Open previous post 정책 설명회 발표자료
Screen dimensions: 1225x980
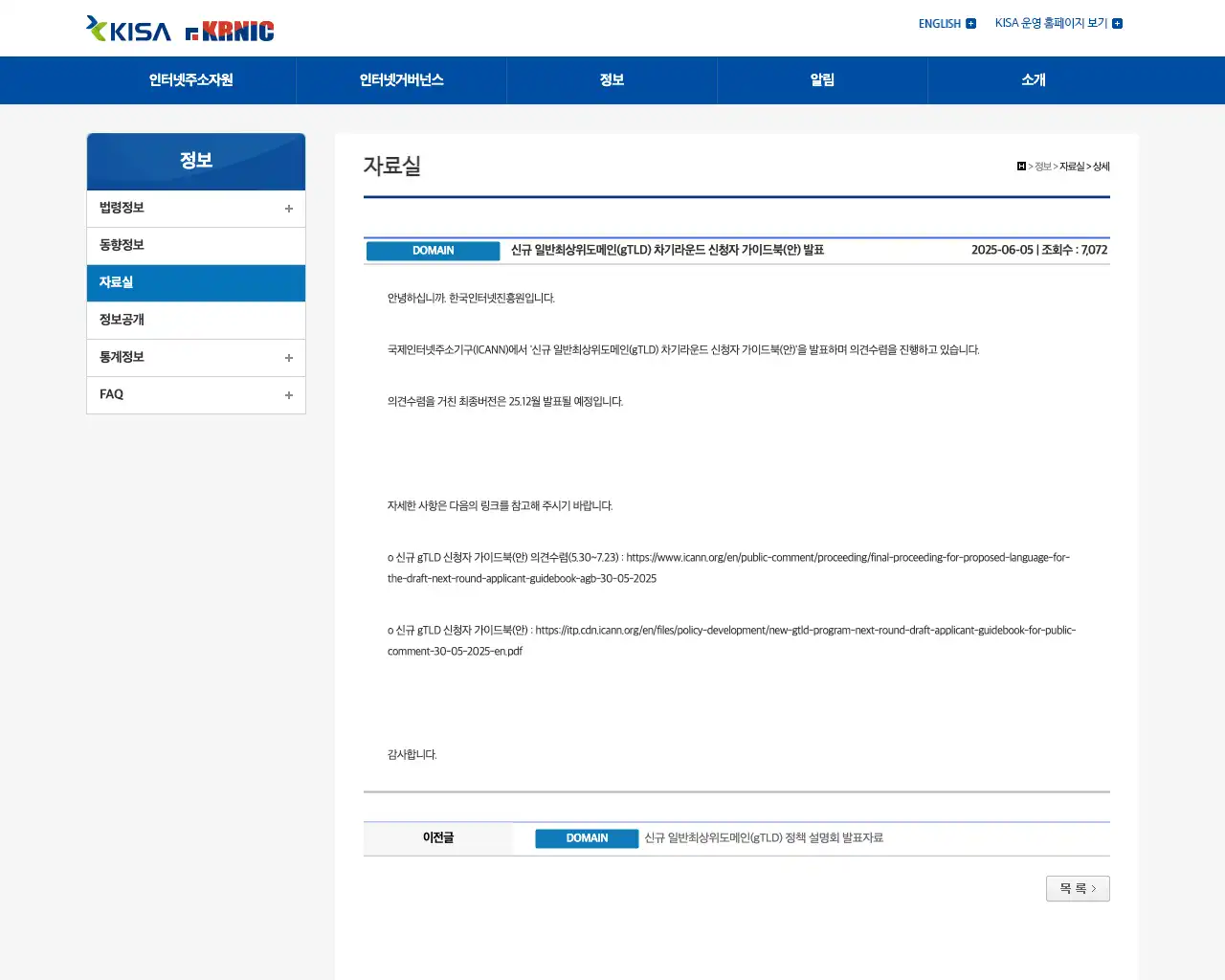[x=764, y=837]
